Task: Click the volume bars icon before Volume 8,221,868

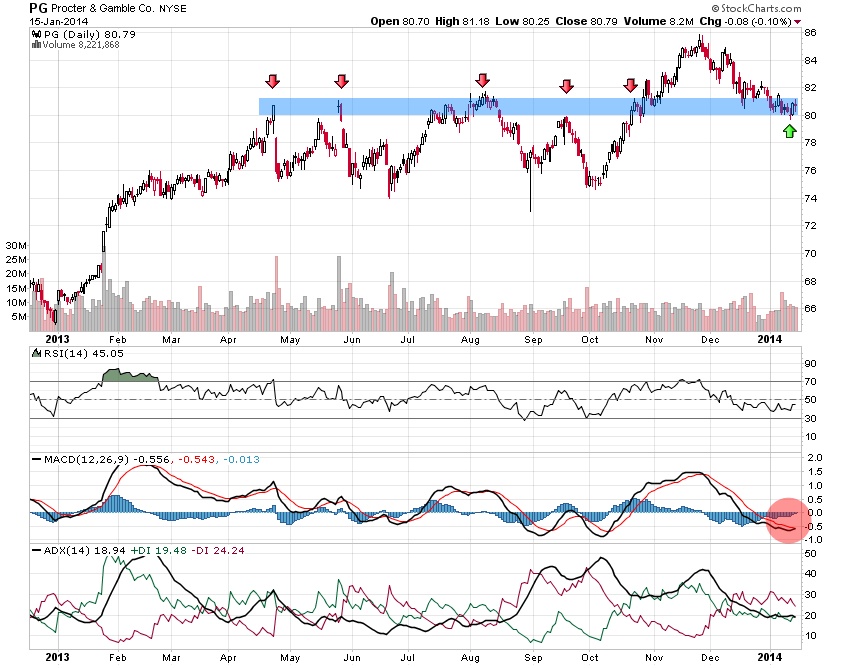Action: pyautogui.click(x=36, y=45)
